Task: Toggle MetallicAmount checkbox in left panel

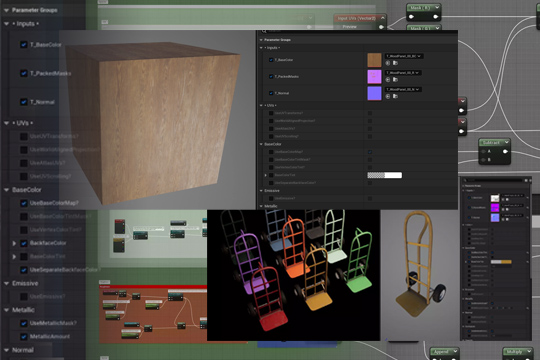Action: tap(23, 336)
